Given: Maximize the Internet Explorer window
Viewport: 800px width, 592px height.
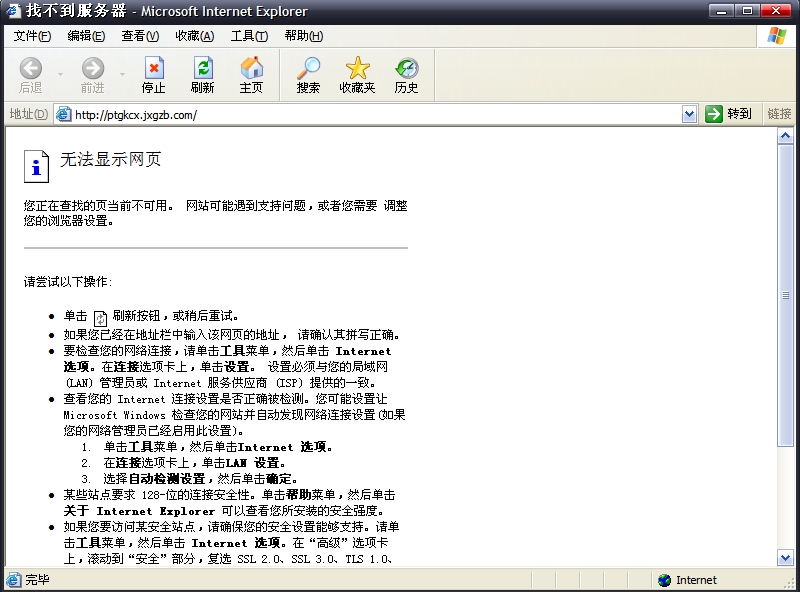Looking at the screenshot, I should 747,11.
